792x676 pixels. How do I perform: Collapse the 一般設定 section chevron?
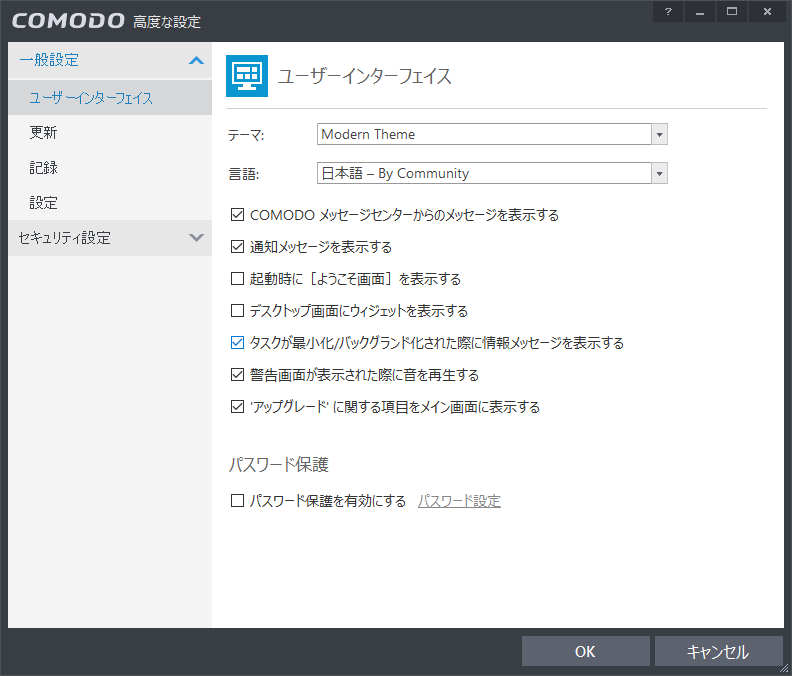pyautogui.click(x=196, y=61)
